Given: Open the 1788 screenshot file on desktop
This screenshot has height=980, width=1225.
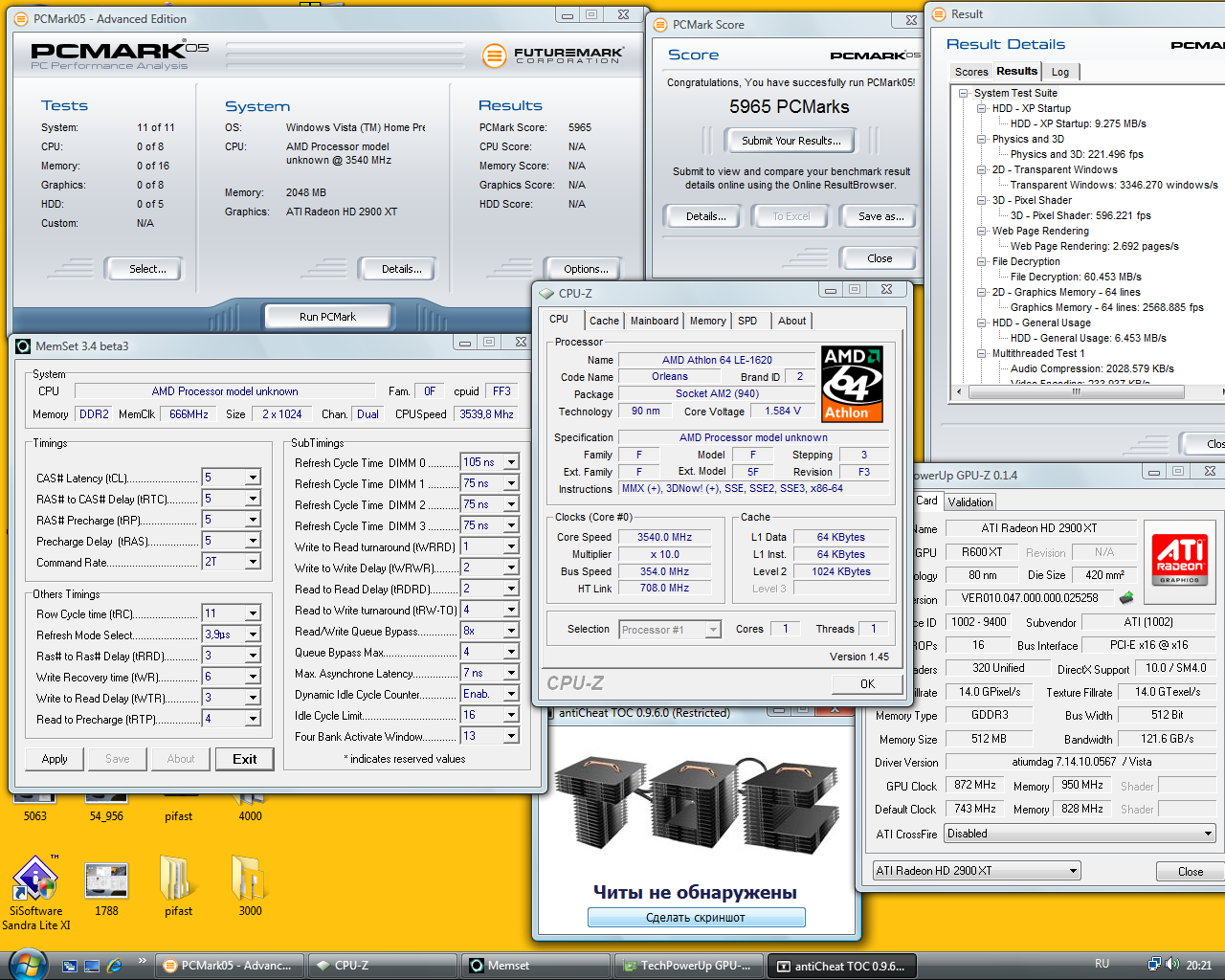Looking at the screenshot, I should click(106, 890).
